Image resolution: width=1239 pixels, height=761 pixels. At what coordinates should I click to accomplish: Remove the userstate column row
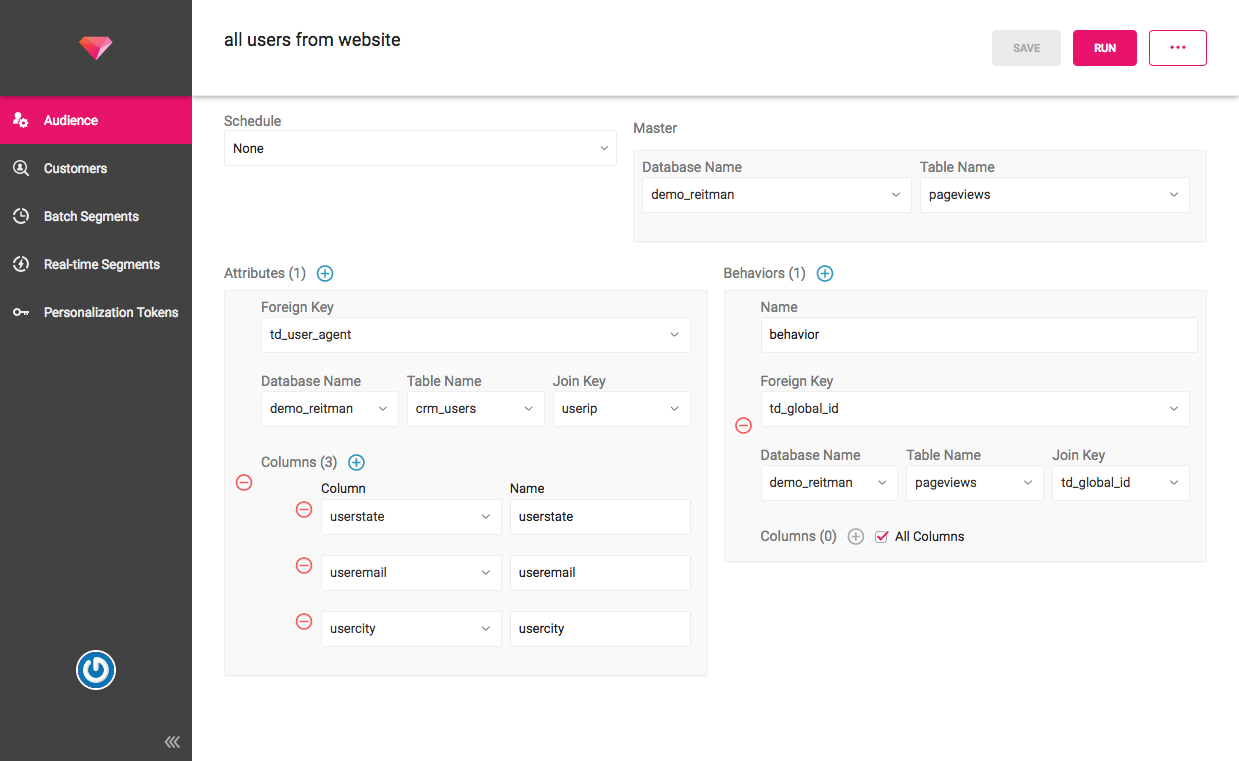[x=304, y=510]
